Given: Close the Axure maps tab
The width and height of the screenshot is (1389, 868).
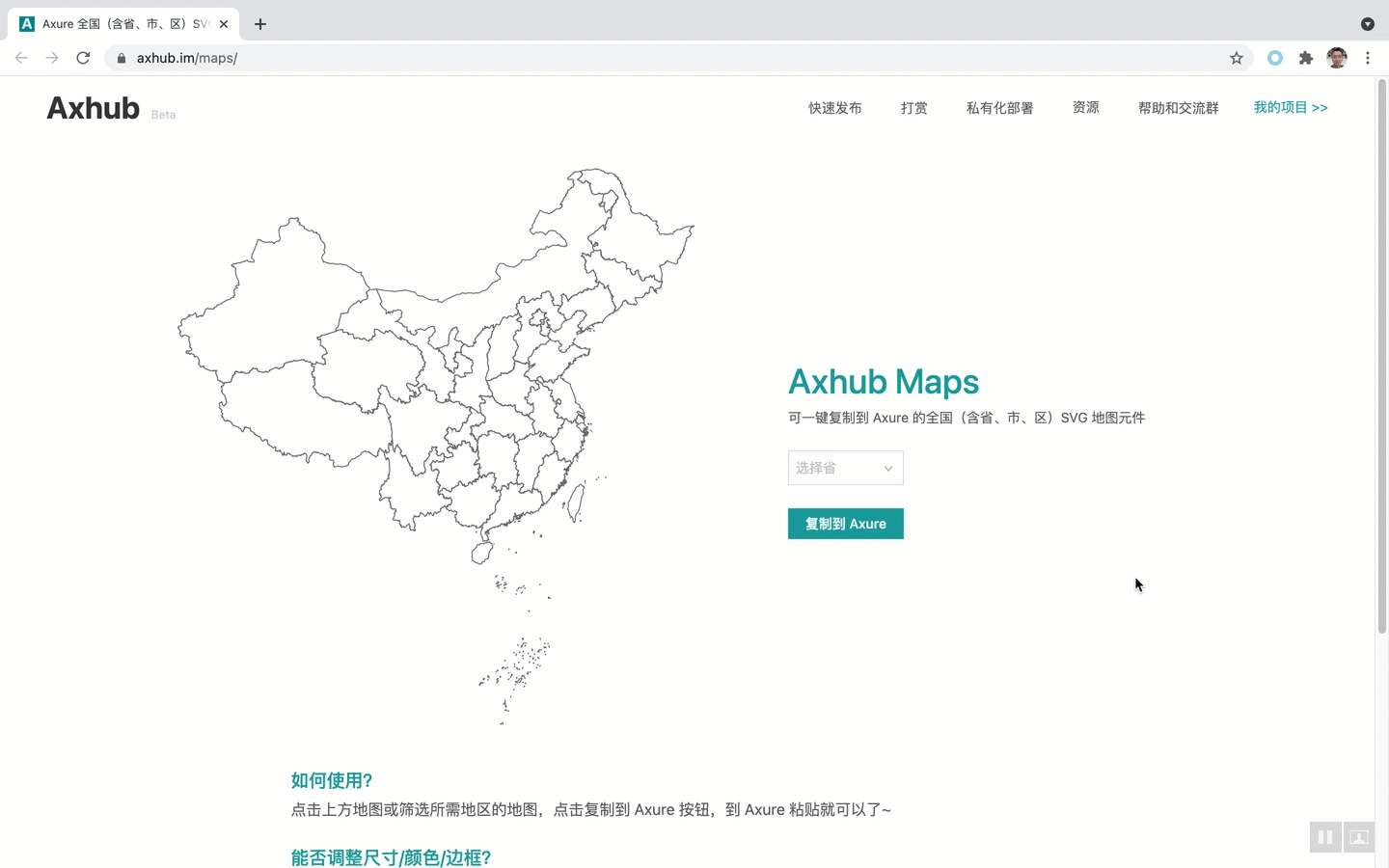Looking at the screenshot, I should click(224, 24).
